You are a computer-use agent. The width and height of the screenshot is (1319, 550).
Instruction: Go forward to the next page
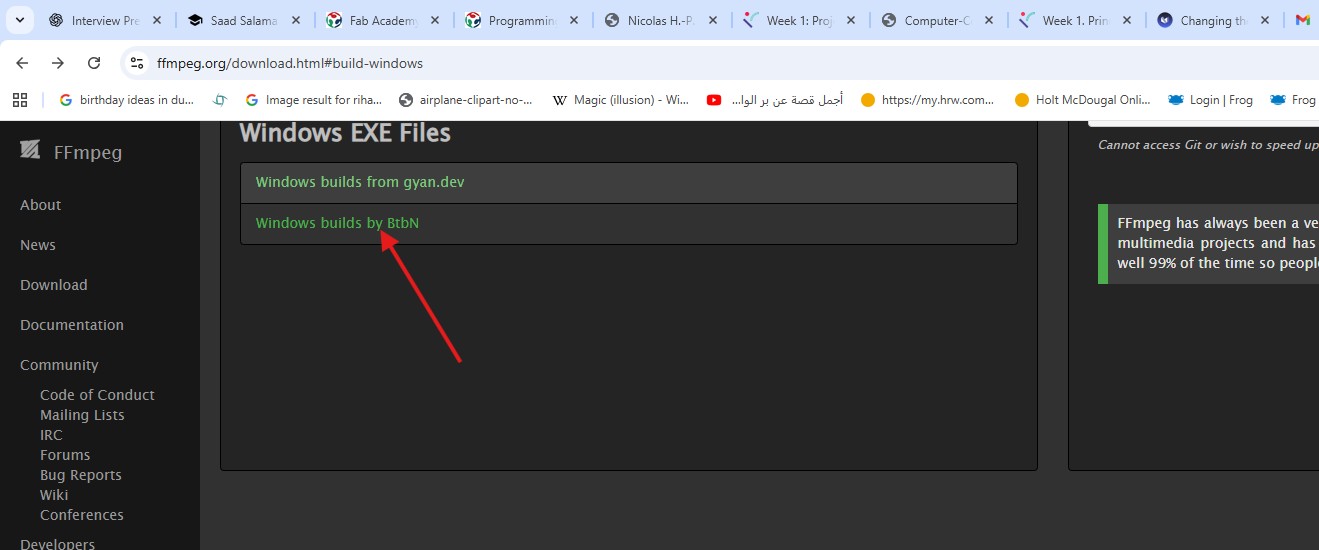click(58, 63)
